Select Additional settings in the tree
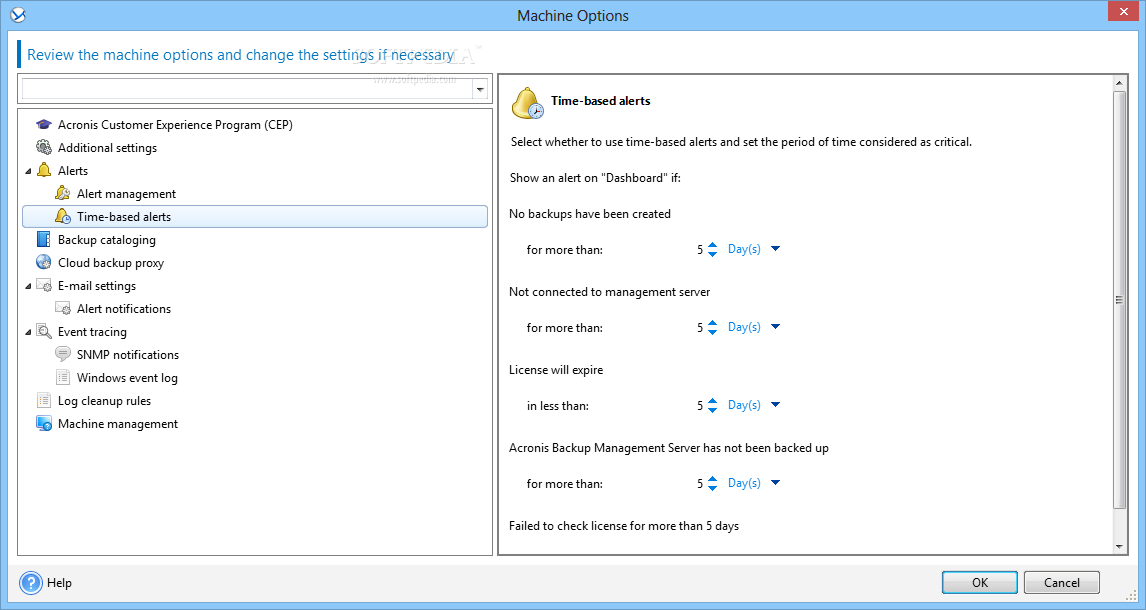Screen dimensions: 1146x610 pyautogui.click(x=107, y=148)
